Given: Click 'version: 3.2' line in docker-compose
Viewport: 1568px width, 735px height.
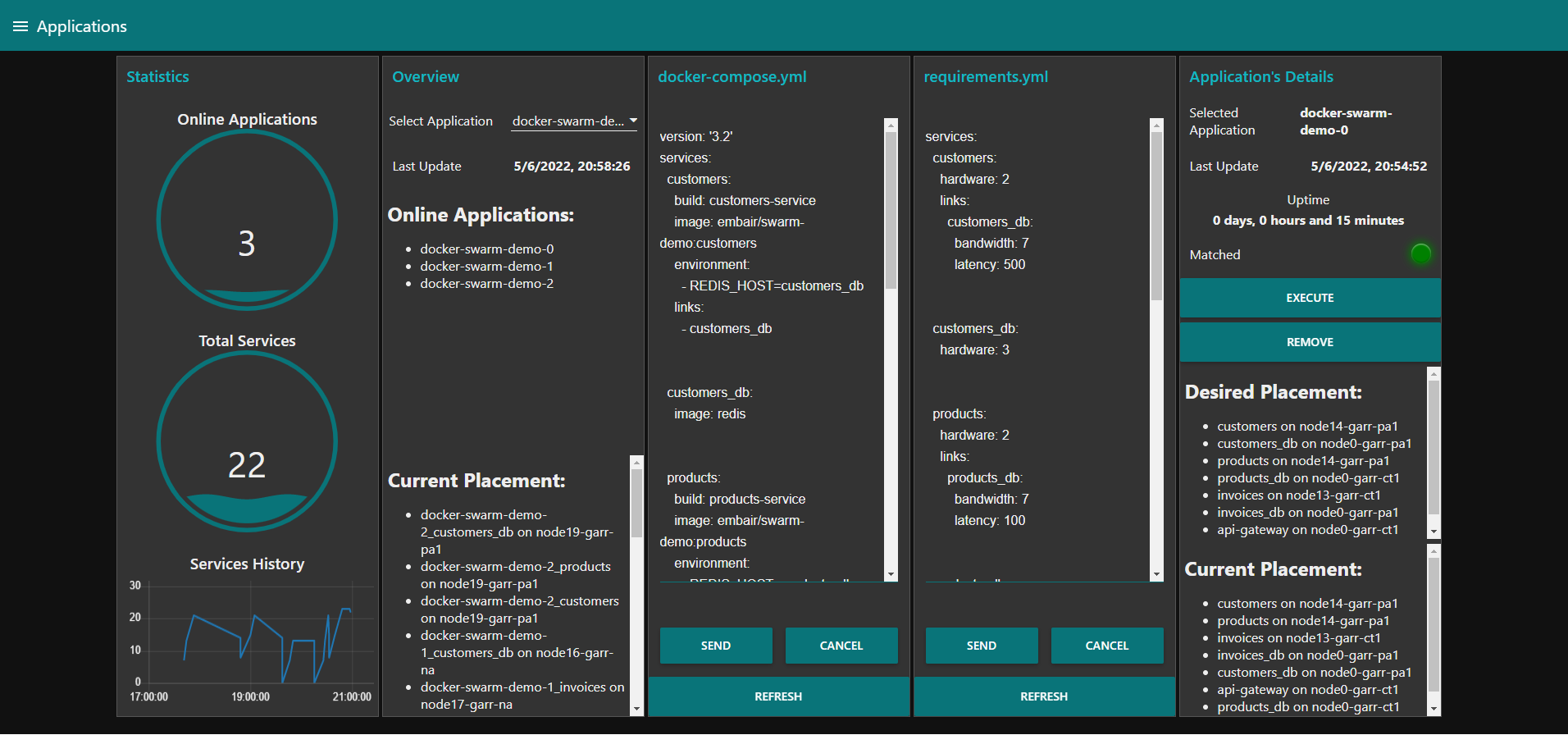Looking at the screenshot, I should pos(696,136).
